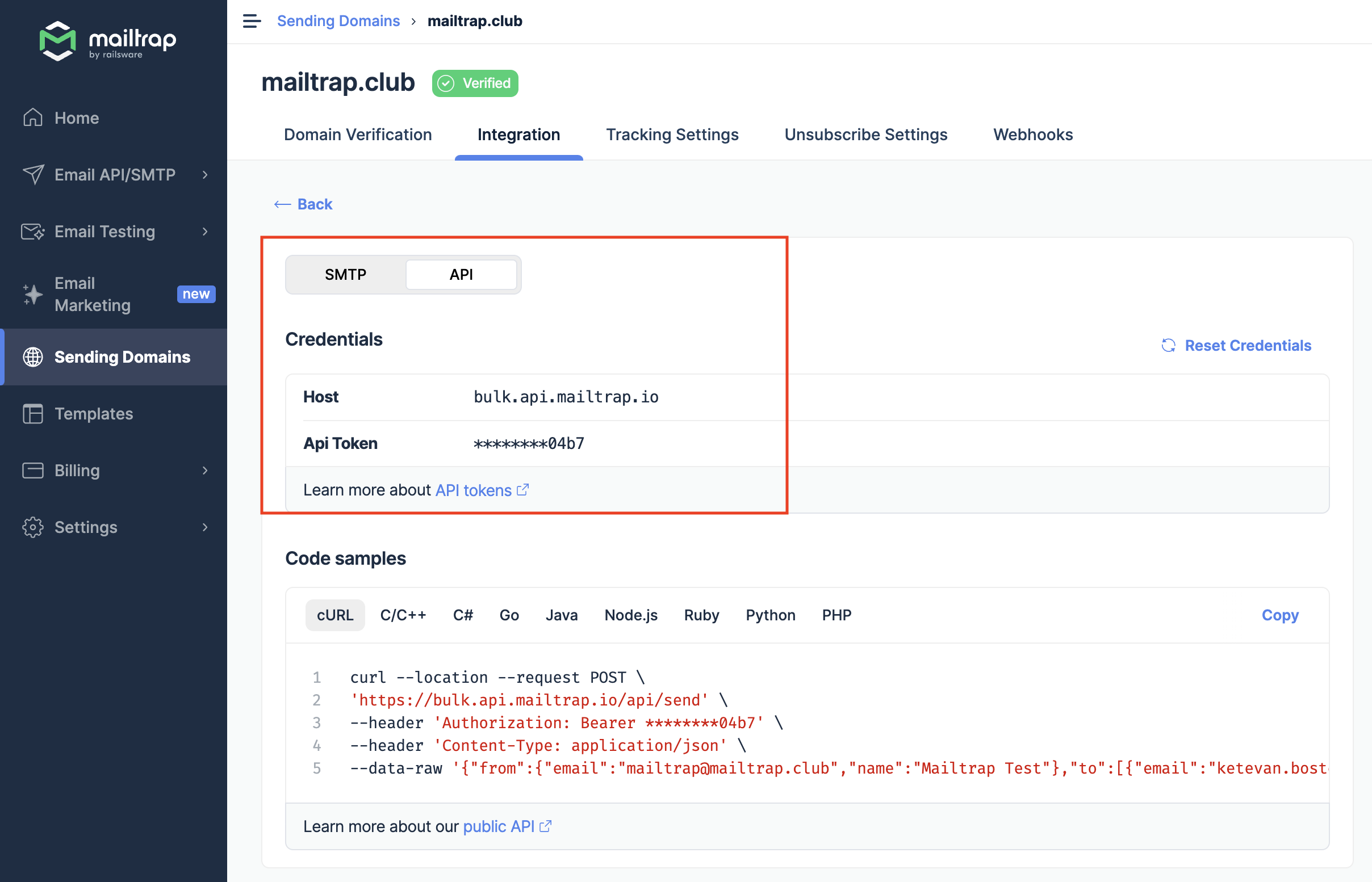Select the API side of the toggle

[461, 274]
